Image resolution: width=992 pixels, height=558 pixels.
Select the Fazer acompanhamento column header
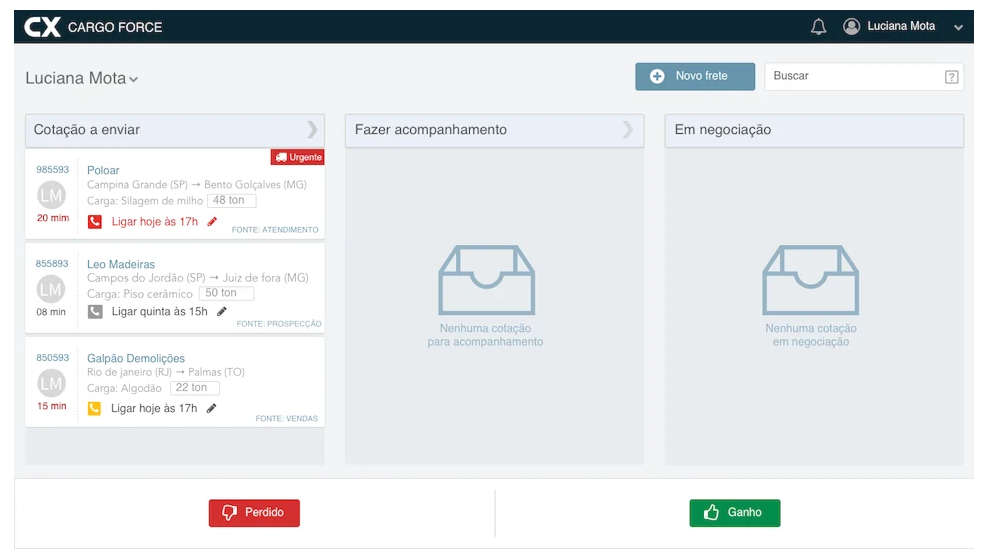pos(494,130)
